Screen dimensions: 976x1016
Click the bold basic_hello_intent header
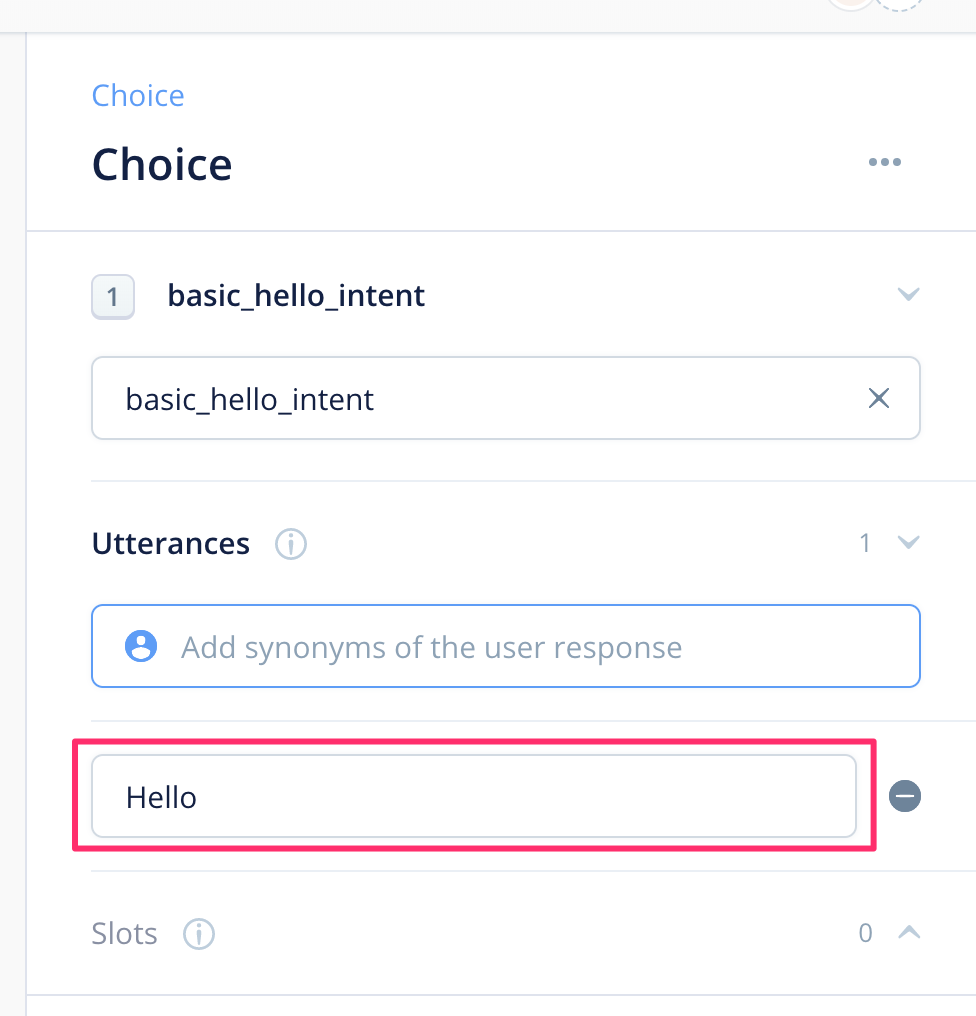point(296,296)
